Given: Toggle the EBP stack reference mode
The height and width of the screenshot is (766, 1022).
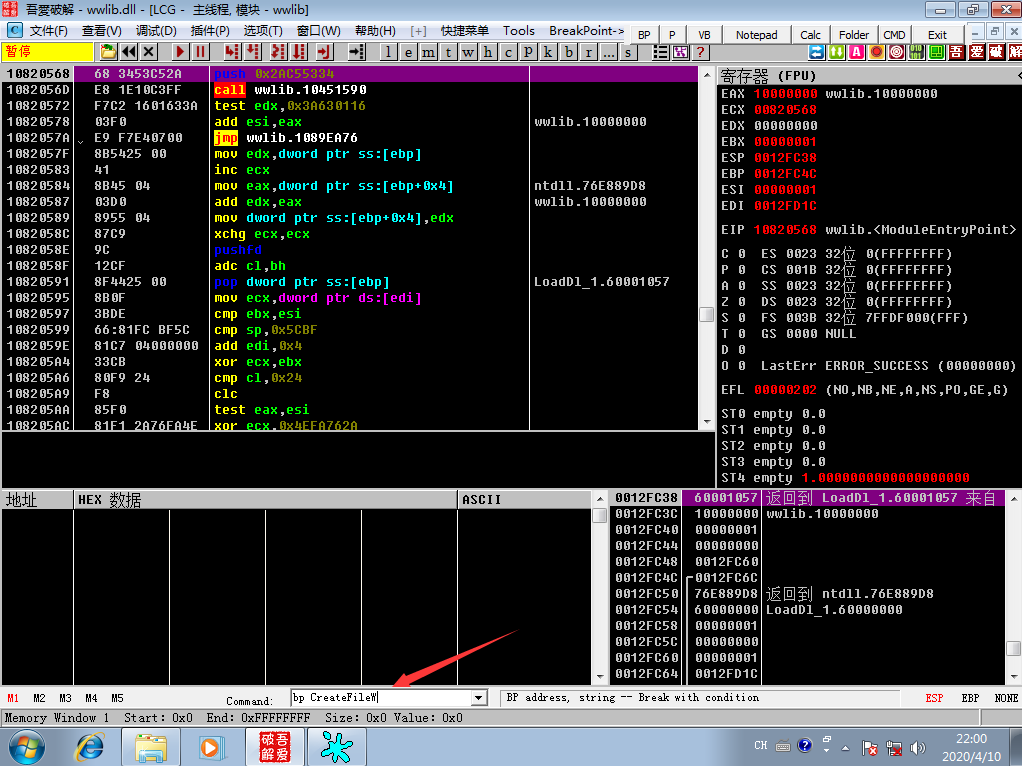Looking at the screenshot, I should 970,698.
